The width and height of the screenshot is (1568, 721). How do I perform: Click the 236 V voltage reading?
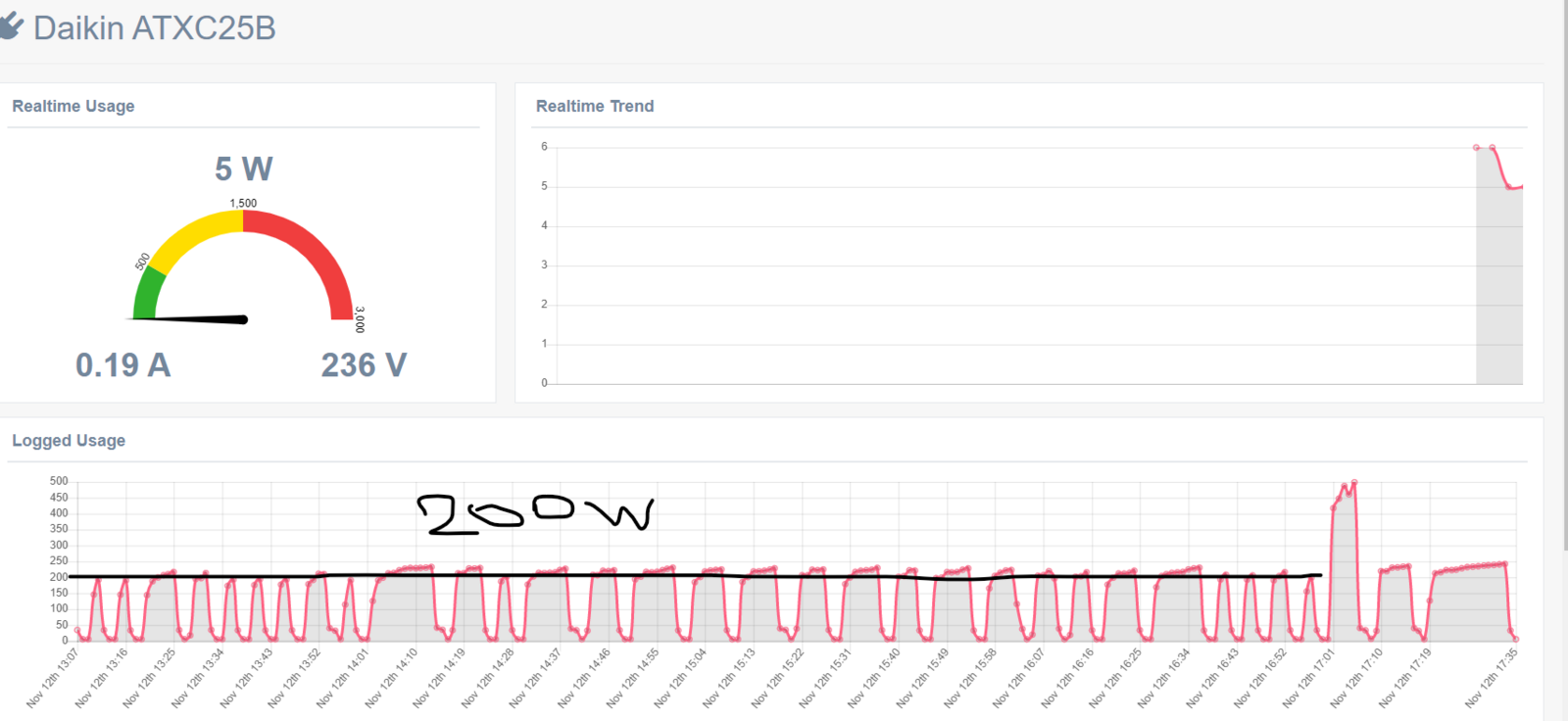[364, 365]
